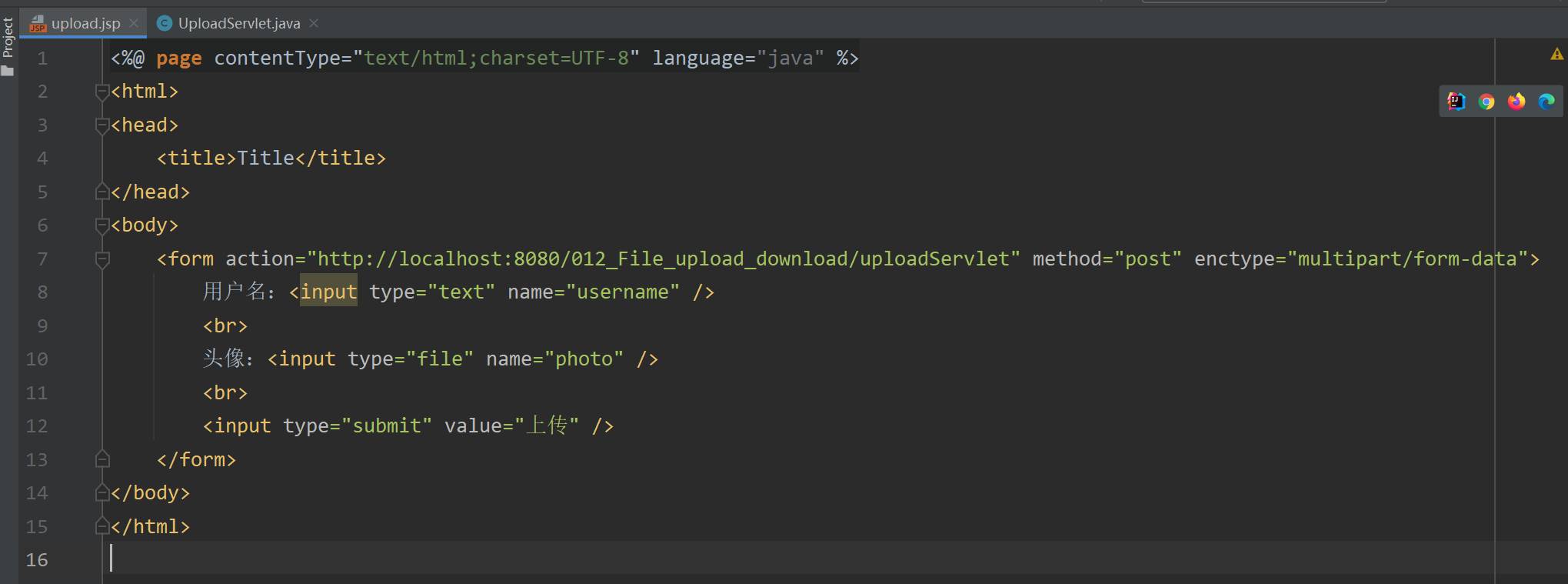The height and width of the screenshot is (584, 1568).
Task: Open page in Chrome browser
Action: tap(1486, 102)
